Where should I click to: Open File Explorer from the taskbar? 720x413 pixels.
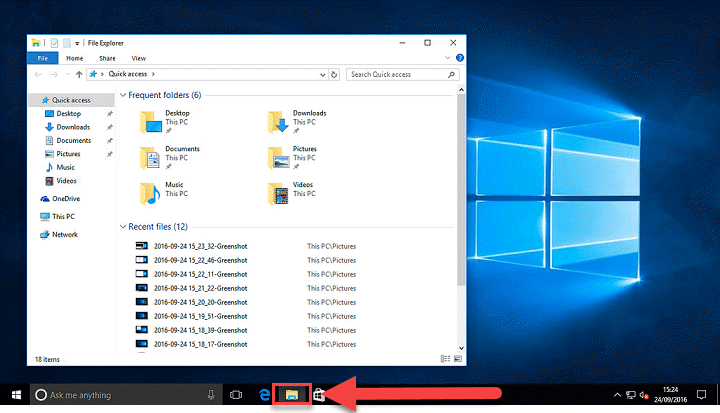[x=292, y=394]
